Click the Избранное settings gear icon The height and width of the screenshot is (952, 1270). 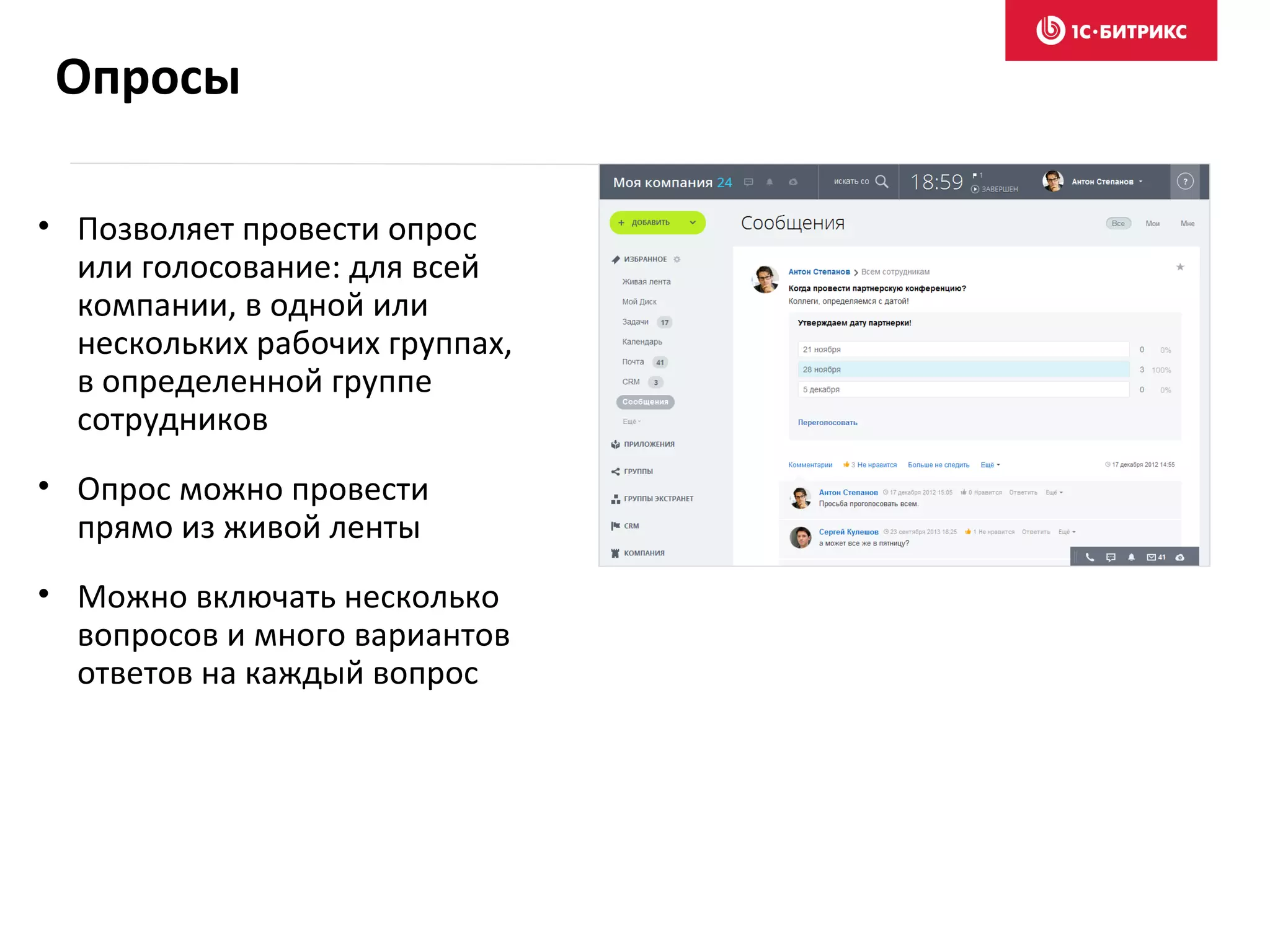click(677, 259)
